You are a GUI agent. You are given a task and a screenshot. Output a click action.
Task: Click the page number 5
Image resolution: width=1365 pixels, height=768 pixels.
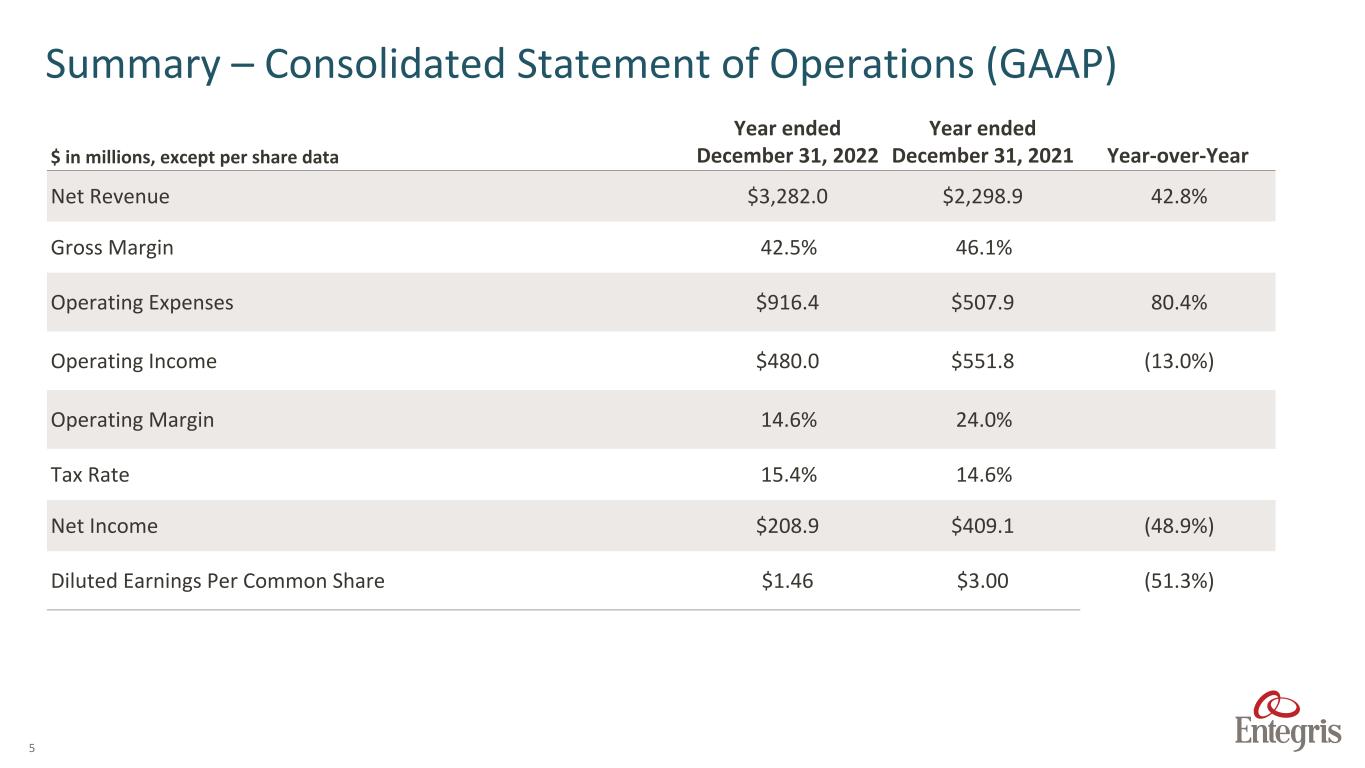(x=32, y=748)
